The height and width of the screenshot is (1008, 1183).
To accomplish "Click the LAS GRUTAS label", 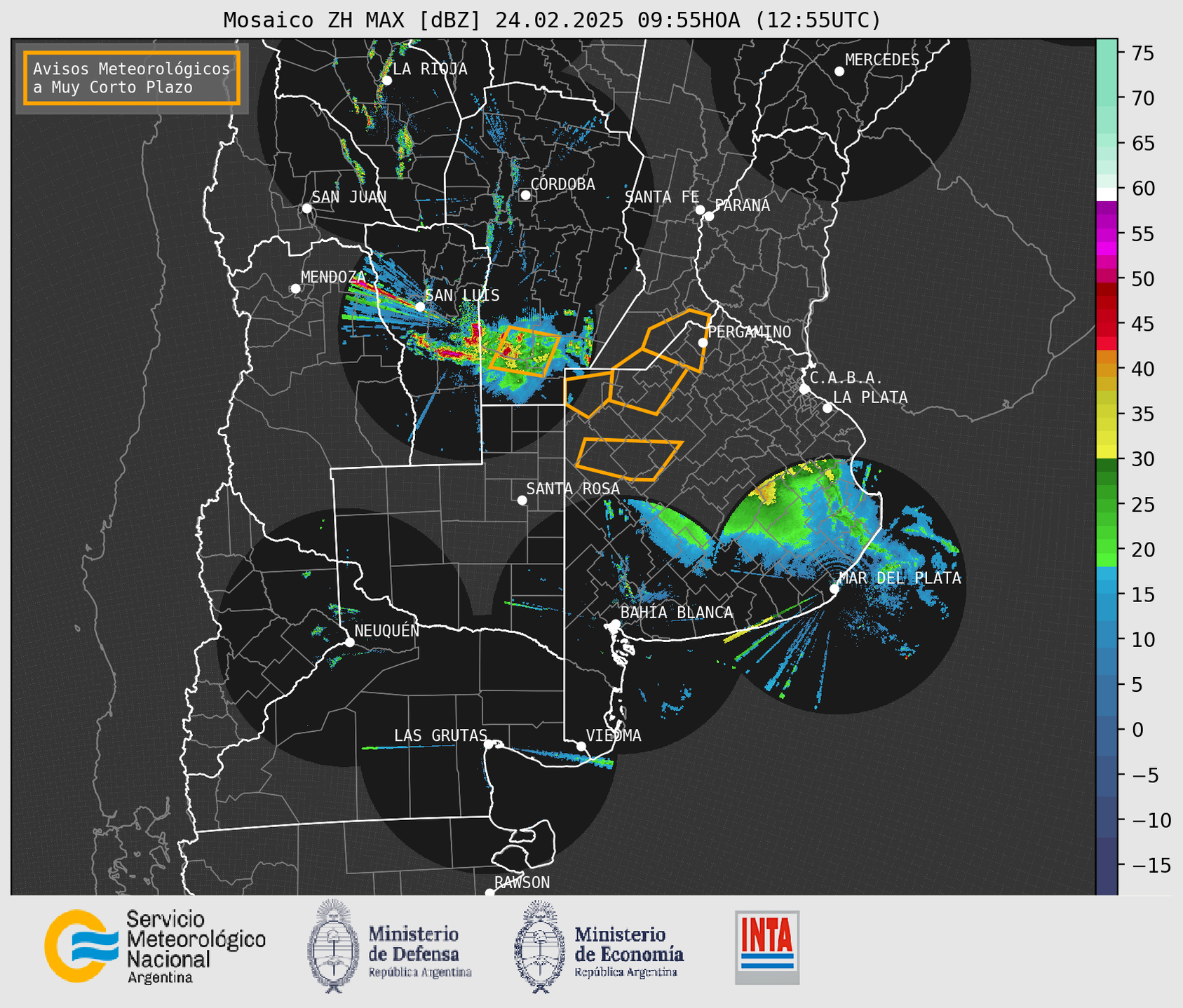I will 440,736.
